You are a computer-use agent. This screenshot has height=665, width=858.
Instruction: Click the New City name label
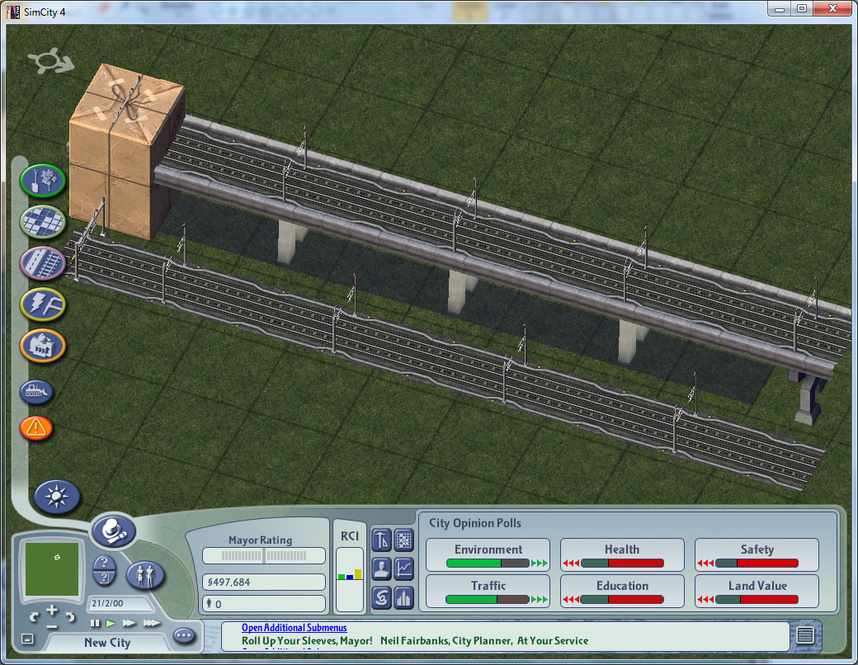click(x=107, y=643)
